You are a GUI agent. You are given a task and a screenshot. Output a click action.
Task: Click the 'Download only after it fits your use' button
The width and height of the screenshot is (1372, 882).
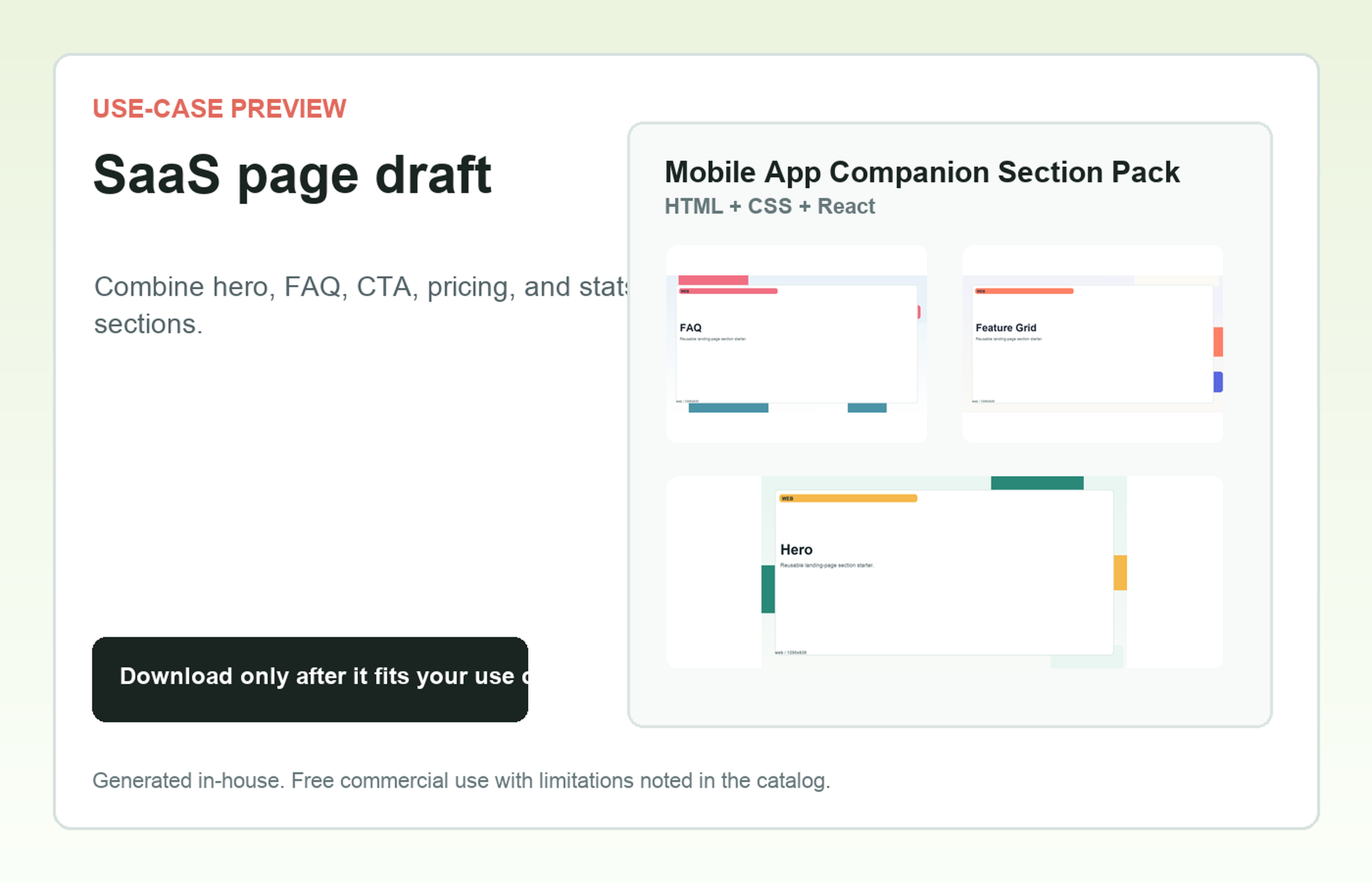(310, 679)
